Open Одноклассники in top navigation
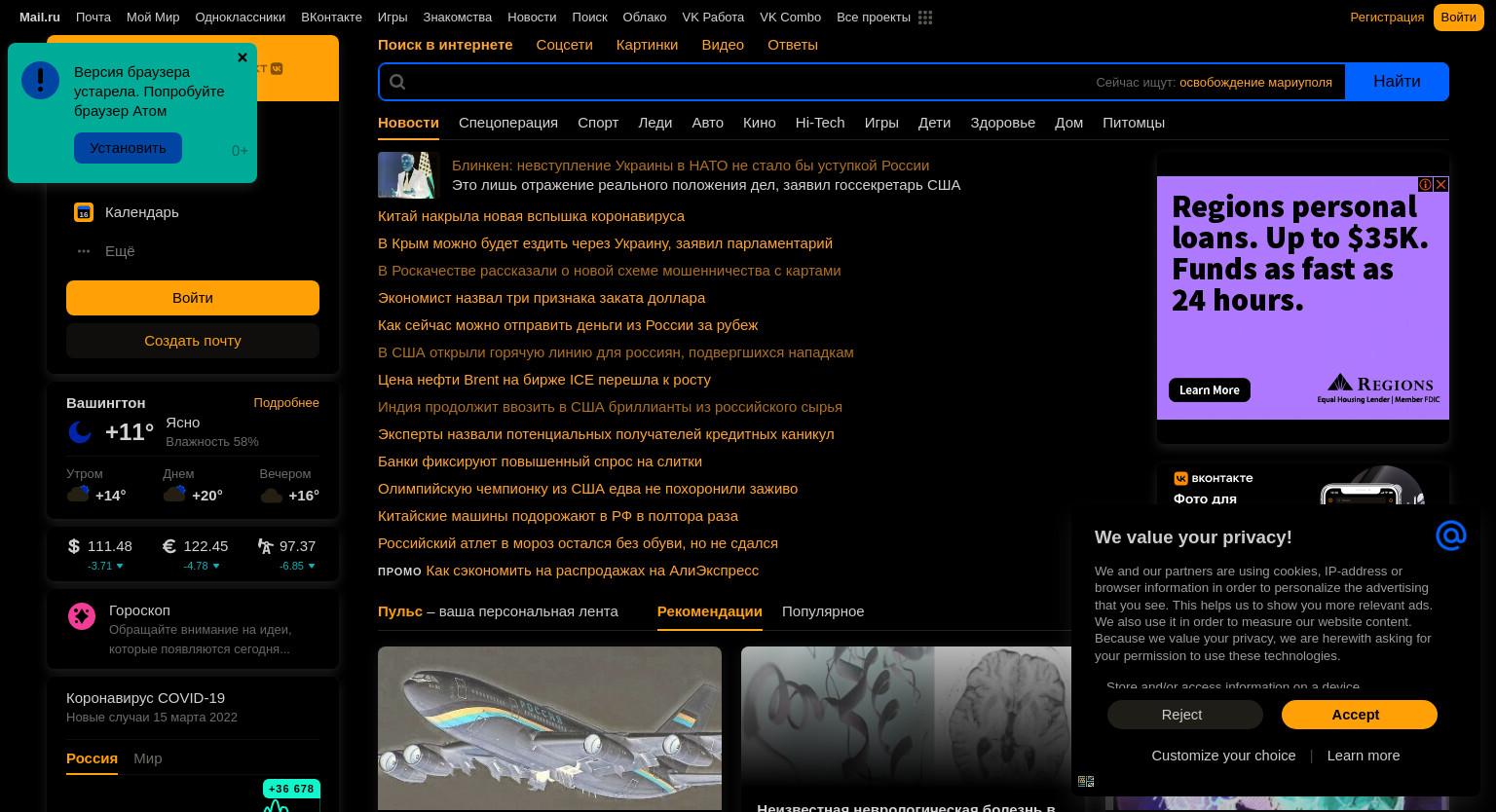 (x=240, y=18)
